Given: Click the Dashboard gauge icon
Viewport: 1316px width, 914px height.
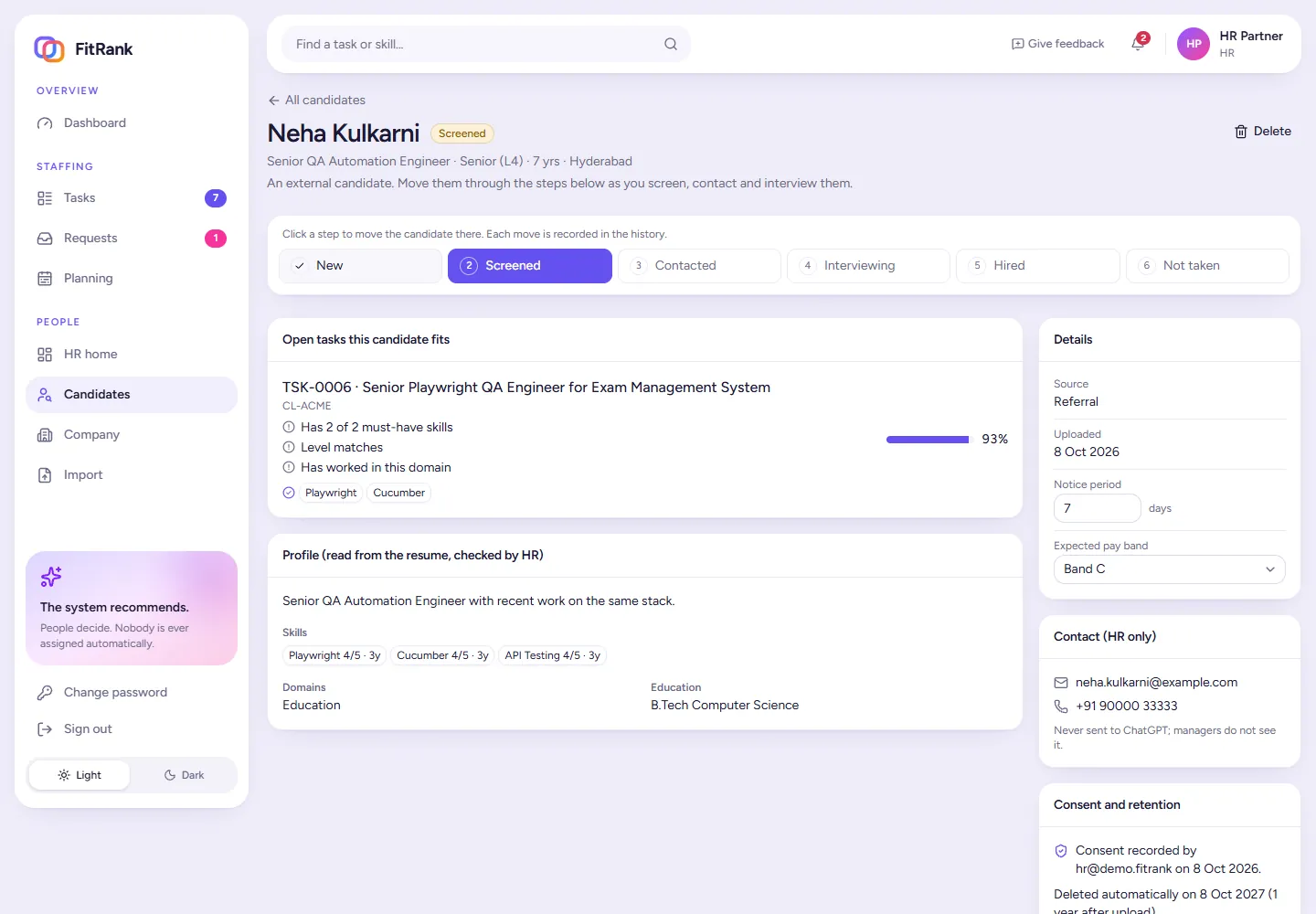Looking at the screenshot, I should coord(45,123).
